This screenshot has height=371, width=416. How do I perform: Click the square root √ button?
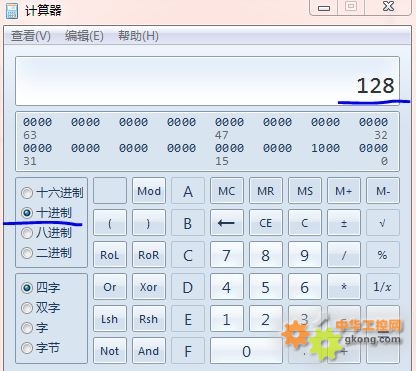[383, 223]
